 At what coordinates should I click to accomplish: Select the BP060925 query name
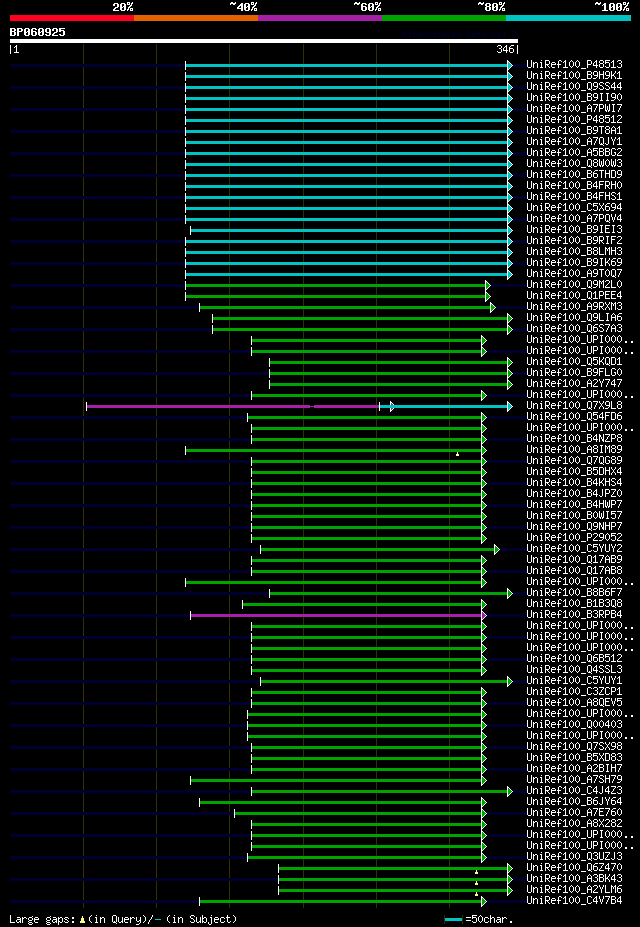[37, 32]
